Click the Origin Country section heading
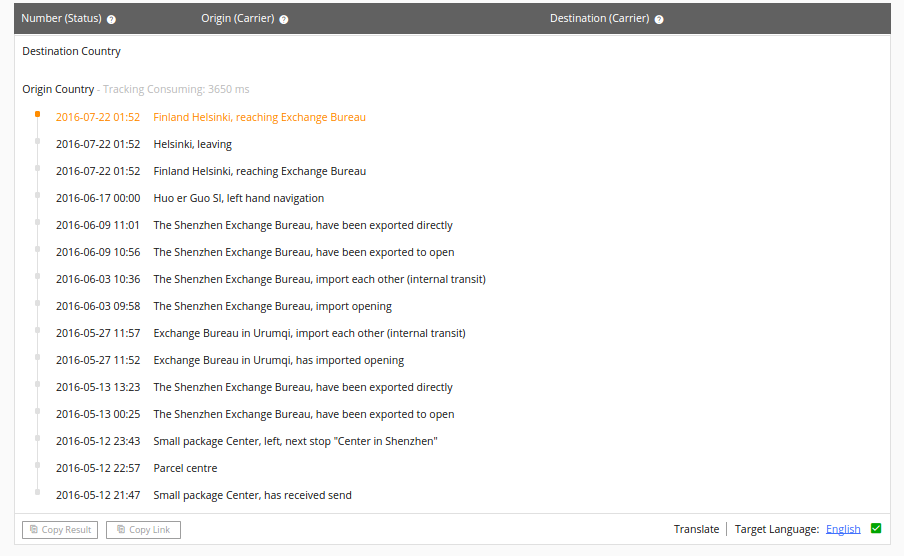 (x=58, y=89)
